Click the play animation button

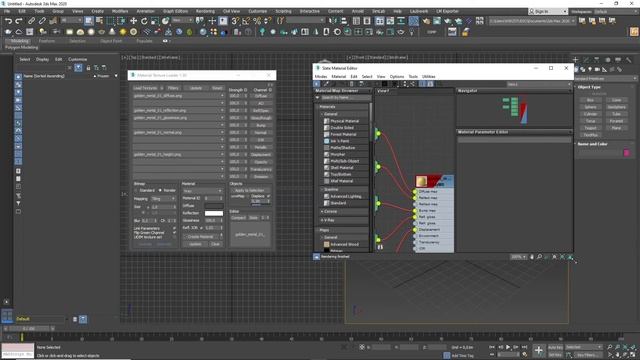[x=508, y=347]
